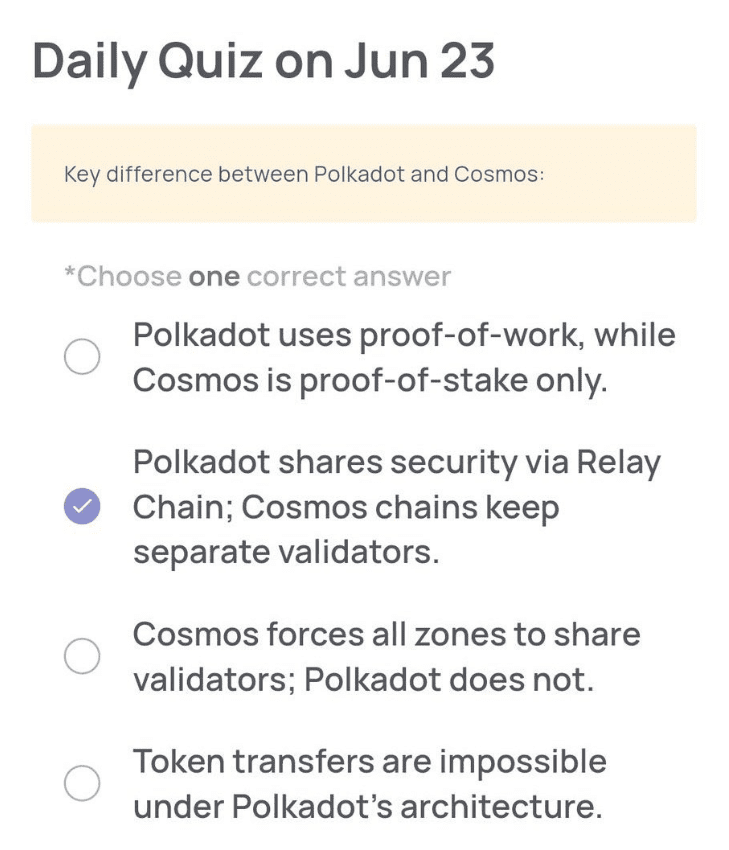Choose the "Token transfers are impossible" radio button
The height and width of the screenshot is (850, 729).
(82, 784)
